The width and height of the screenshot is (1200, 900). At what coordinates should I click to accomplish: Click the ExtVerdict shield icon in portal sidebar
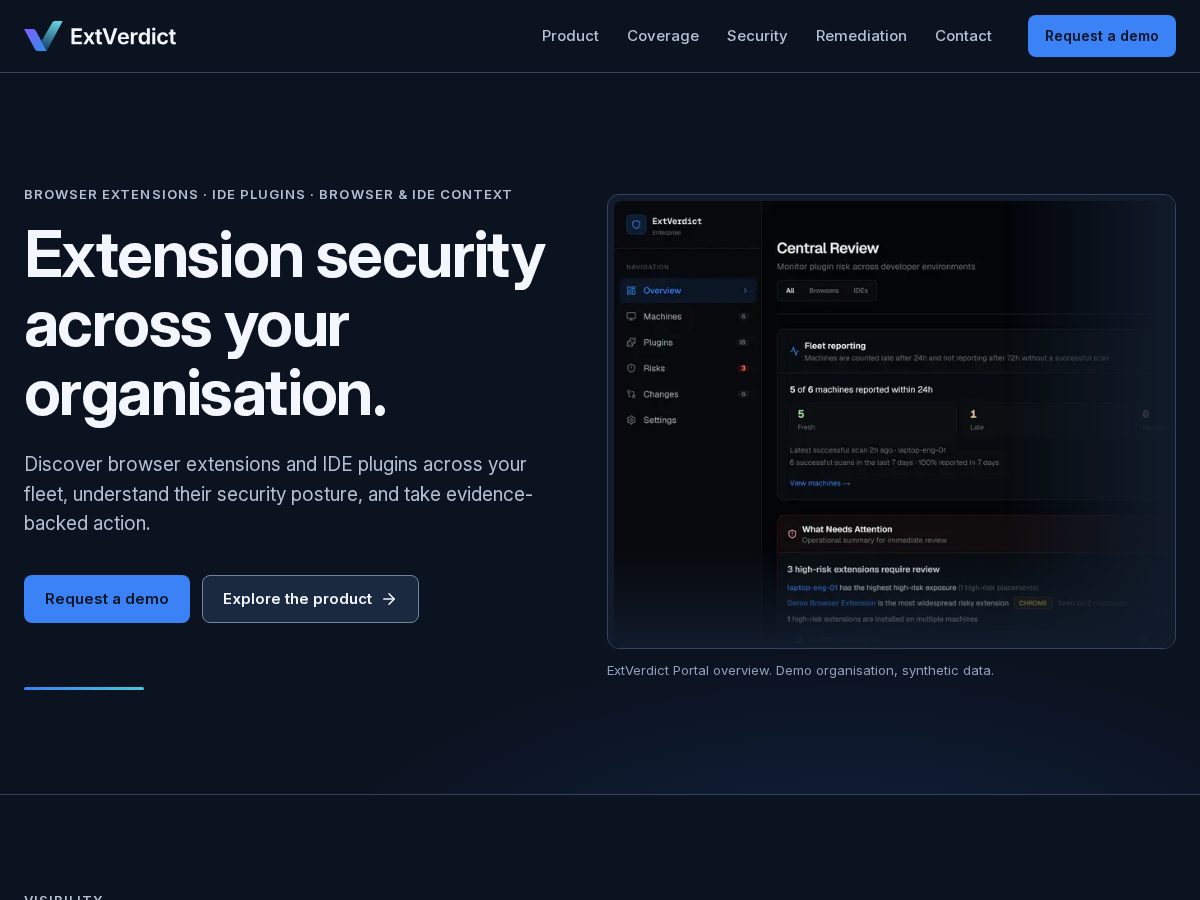pyautogui.click(x=636, y=225)
